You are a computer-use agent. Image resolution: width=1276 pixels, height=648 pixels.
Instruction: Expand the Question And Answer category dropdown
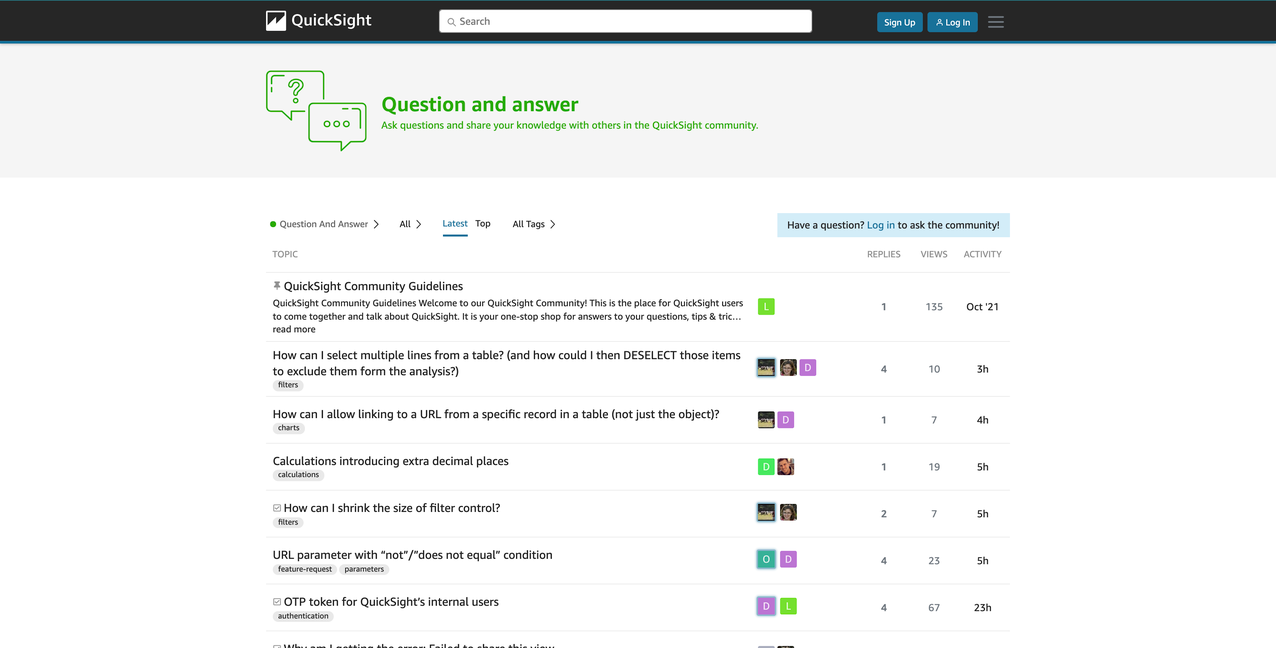tap(325, 224)
